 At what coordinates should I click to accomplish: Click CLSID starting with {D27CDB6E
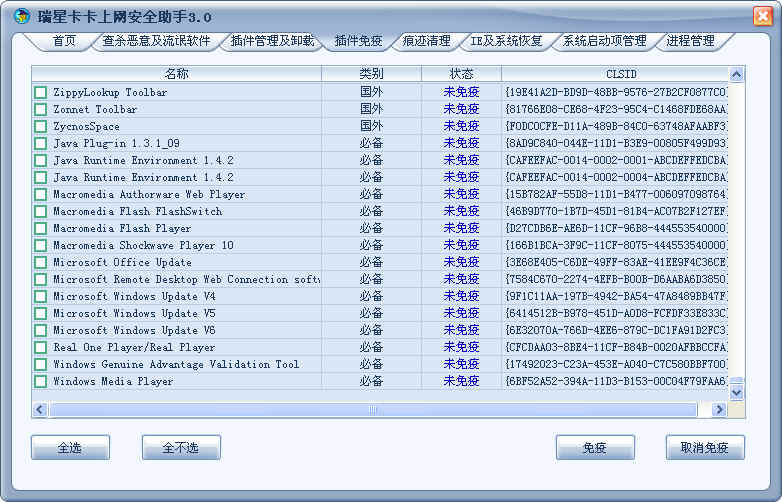pos(616,228)
